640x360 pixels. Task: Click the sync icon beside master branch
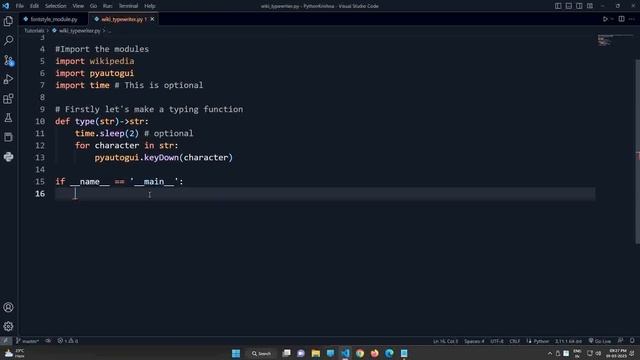[48, 341]
